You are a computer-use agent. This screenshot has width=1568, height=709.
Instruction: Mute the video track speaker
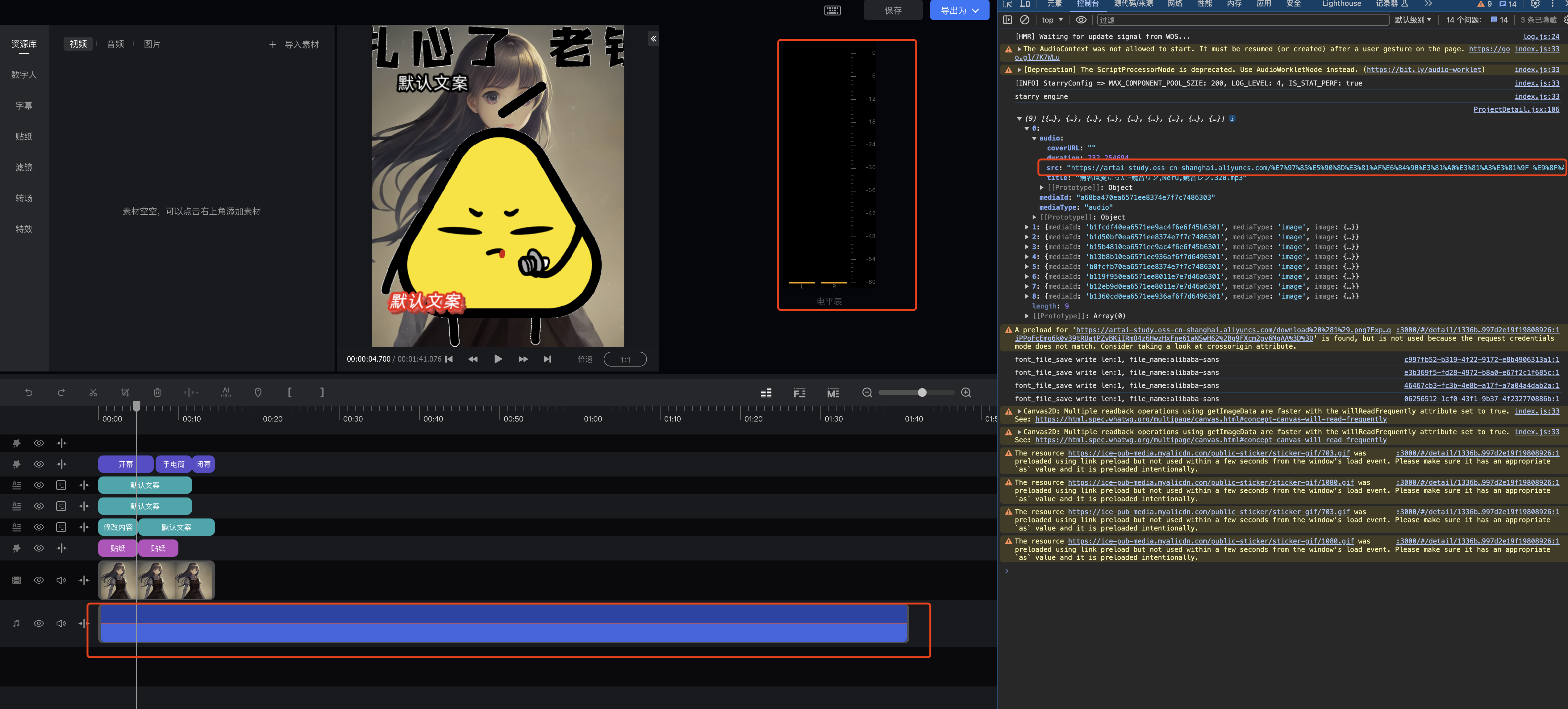click(x=61, y=581)
